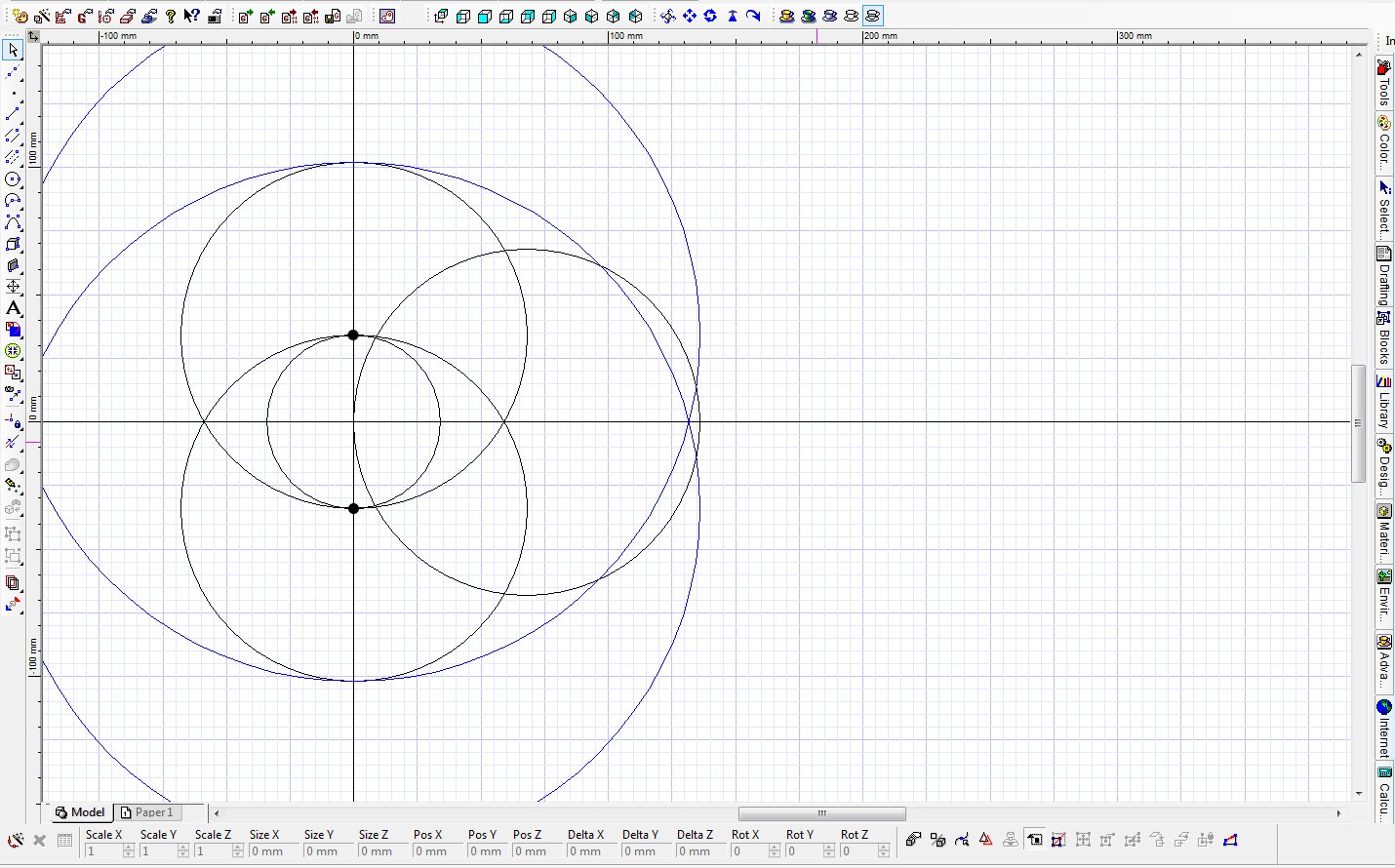Switch to the filled front view cube
This screenshot has height=868, width=1395.
[485, 16]
